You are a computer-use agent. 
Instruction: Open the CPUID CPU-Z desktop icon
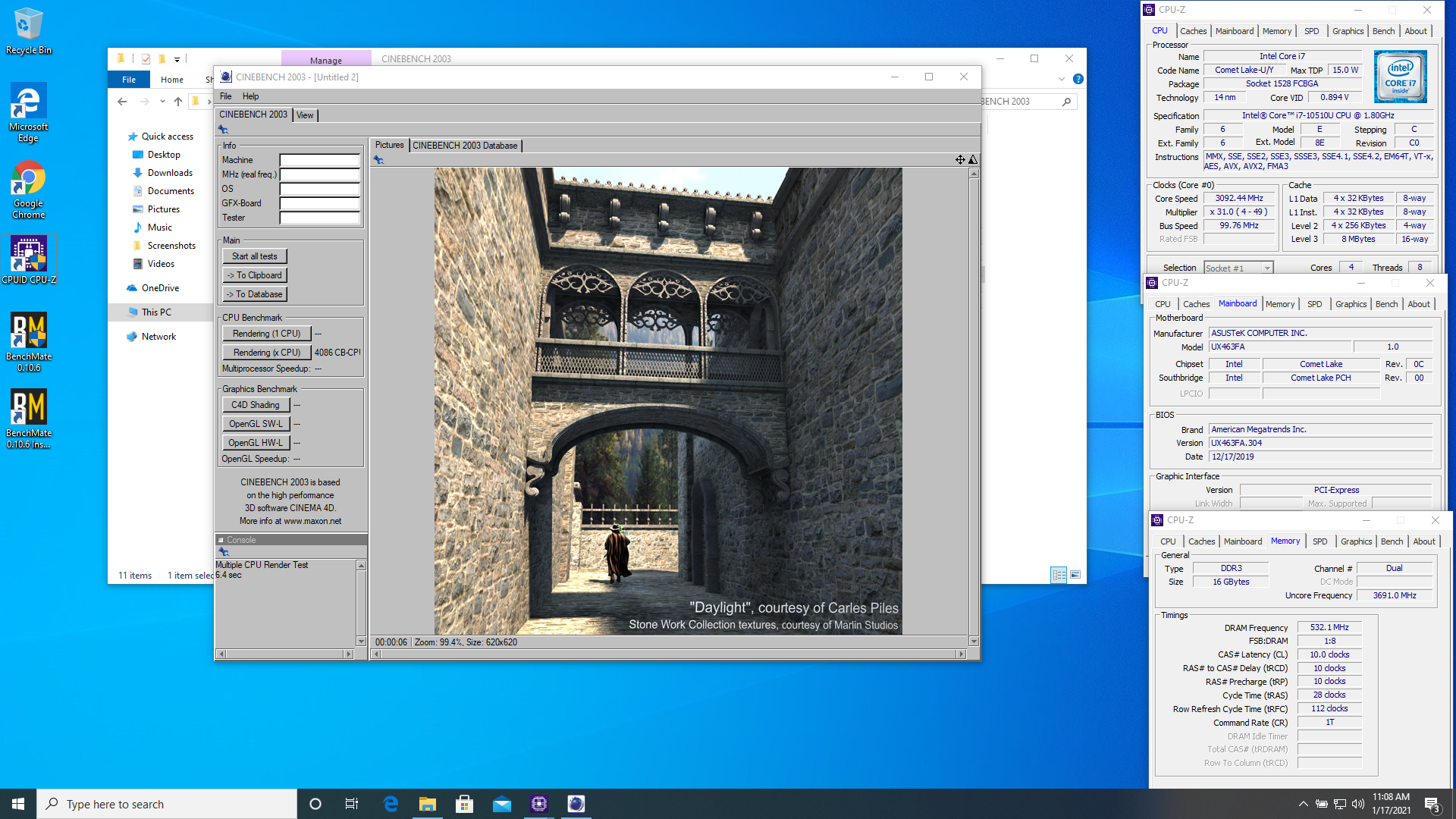(x=28, y=260)
